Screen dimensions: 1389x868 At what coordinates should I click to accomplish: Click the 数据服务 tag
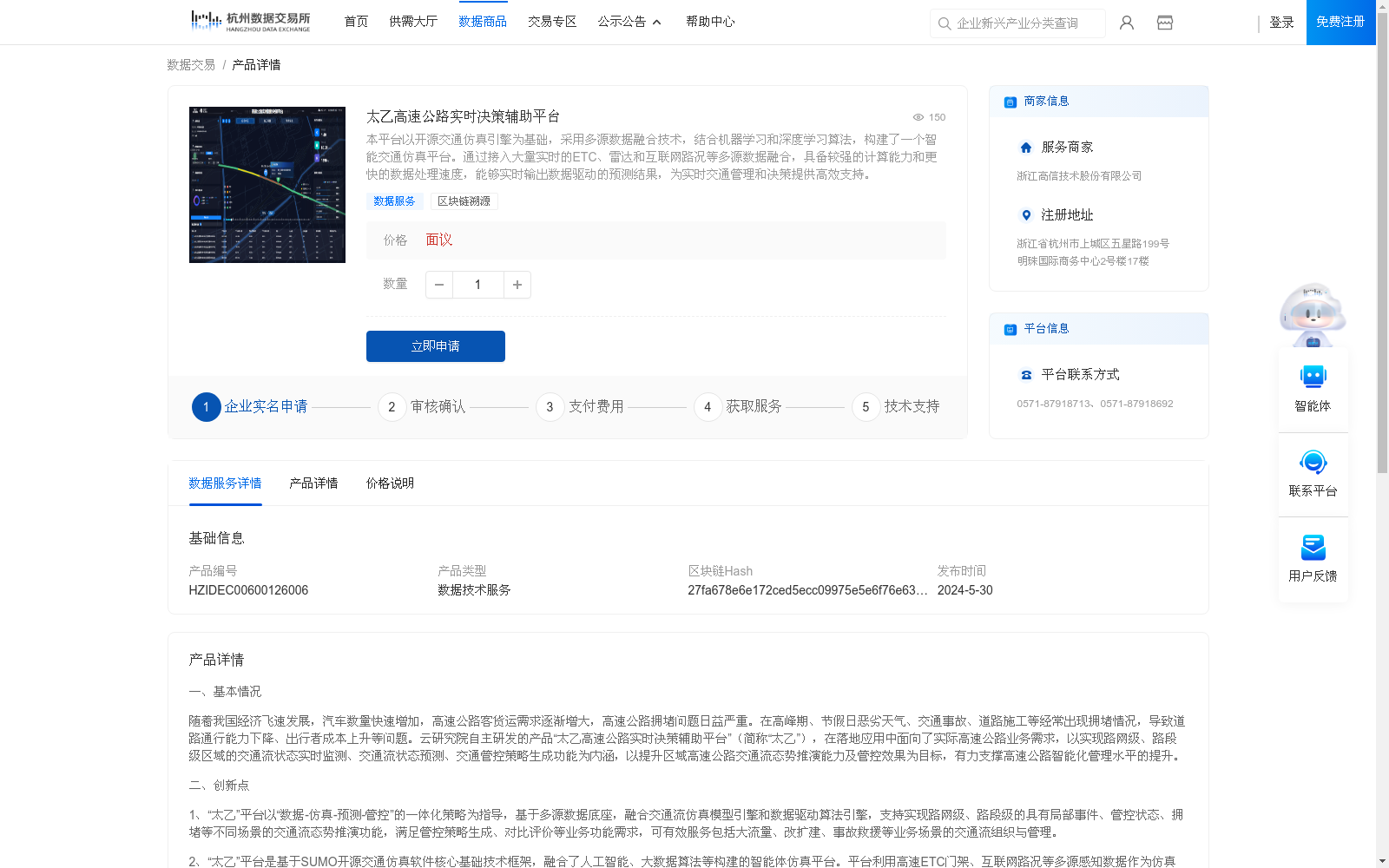click(394, 201)
